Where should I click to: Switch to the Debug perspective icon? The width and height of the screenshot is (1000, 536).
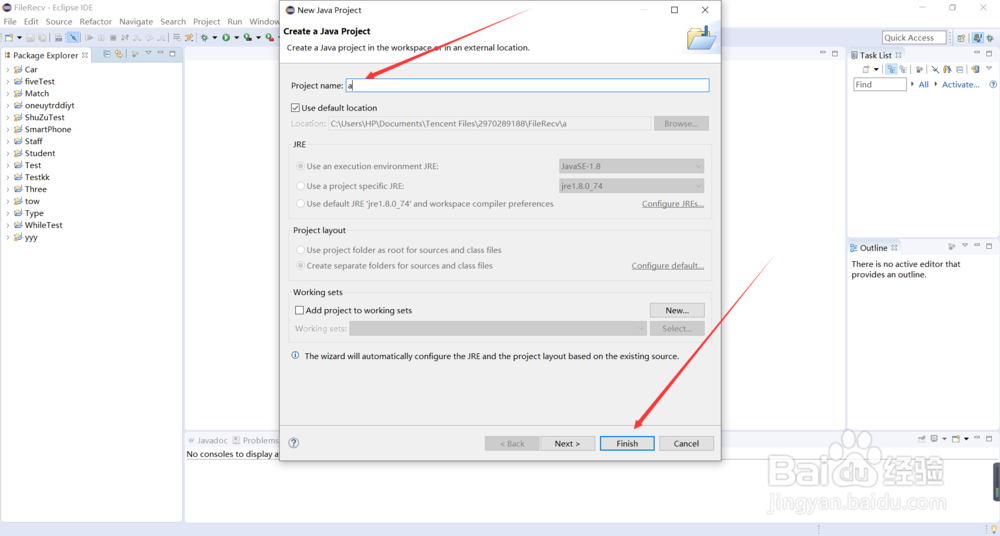coord(990,38)
